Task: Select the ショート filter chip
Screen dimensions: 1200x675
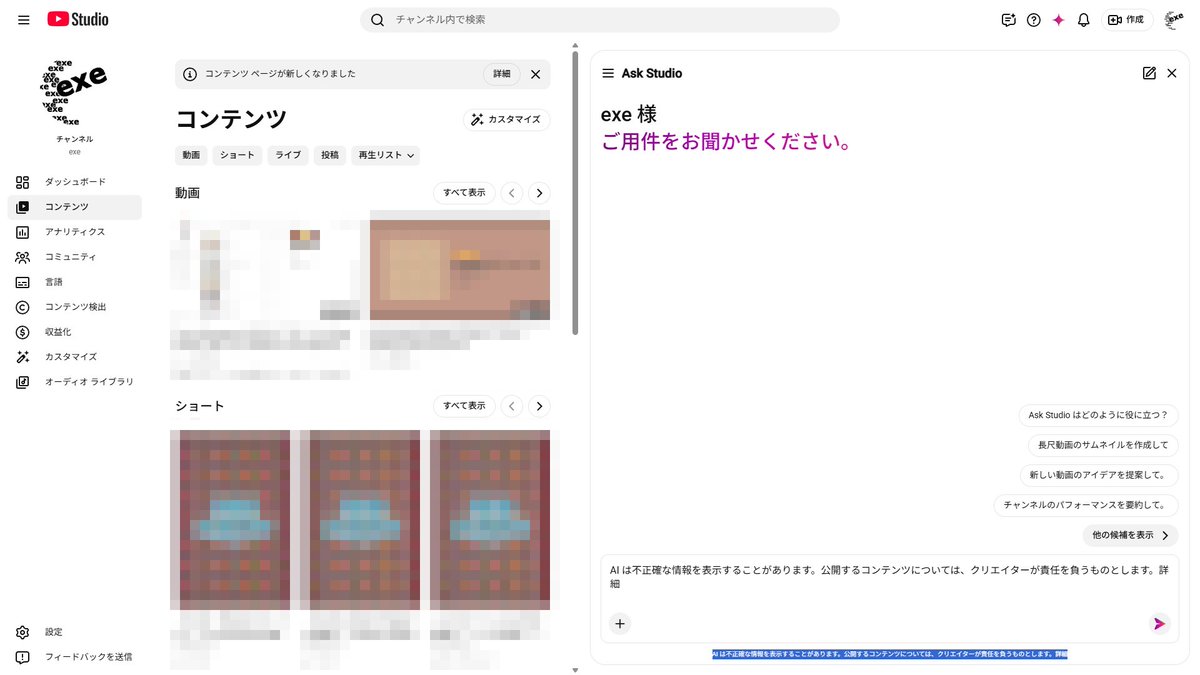Action: tap(237, 155)
